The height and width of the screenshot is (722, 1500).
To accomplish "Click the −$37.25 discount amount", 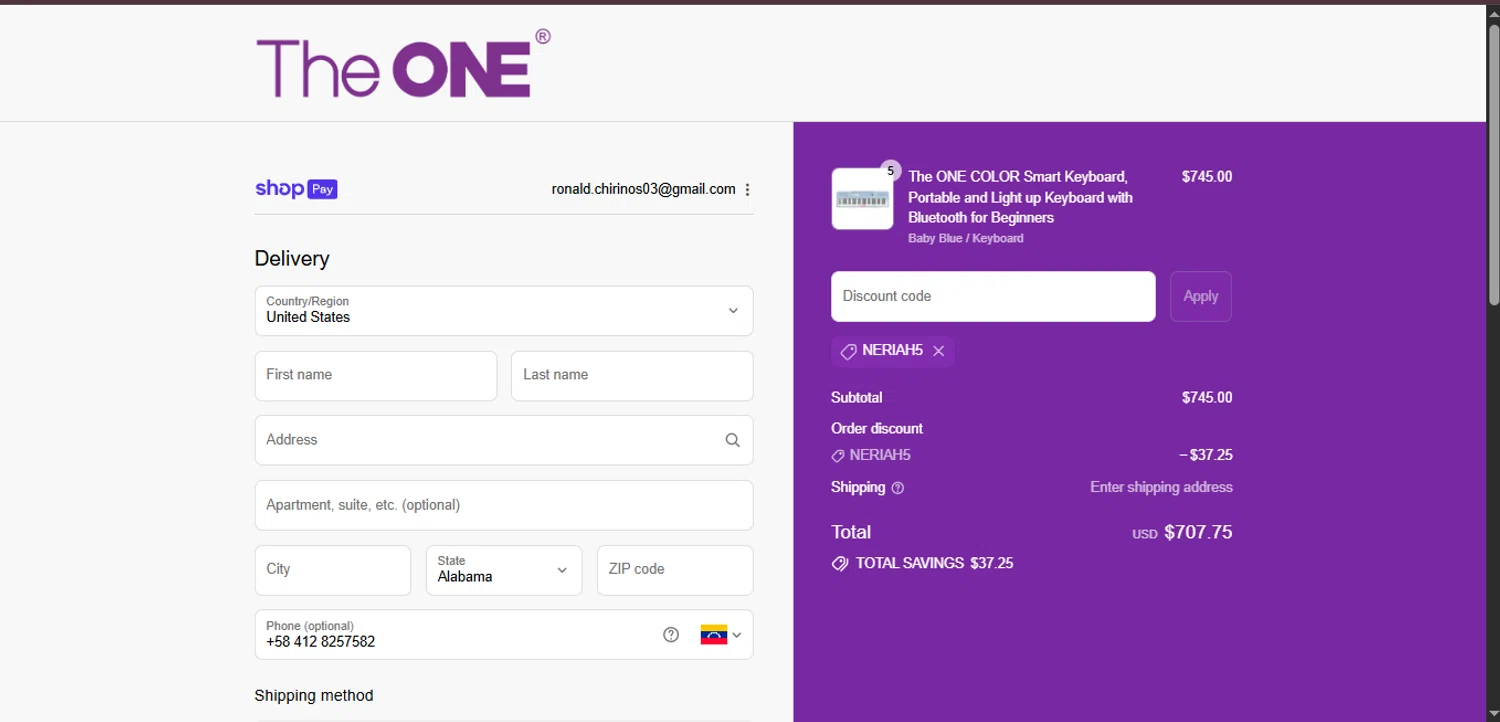I will coord(1206,456).
